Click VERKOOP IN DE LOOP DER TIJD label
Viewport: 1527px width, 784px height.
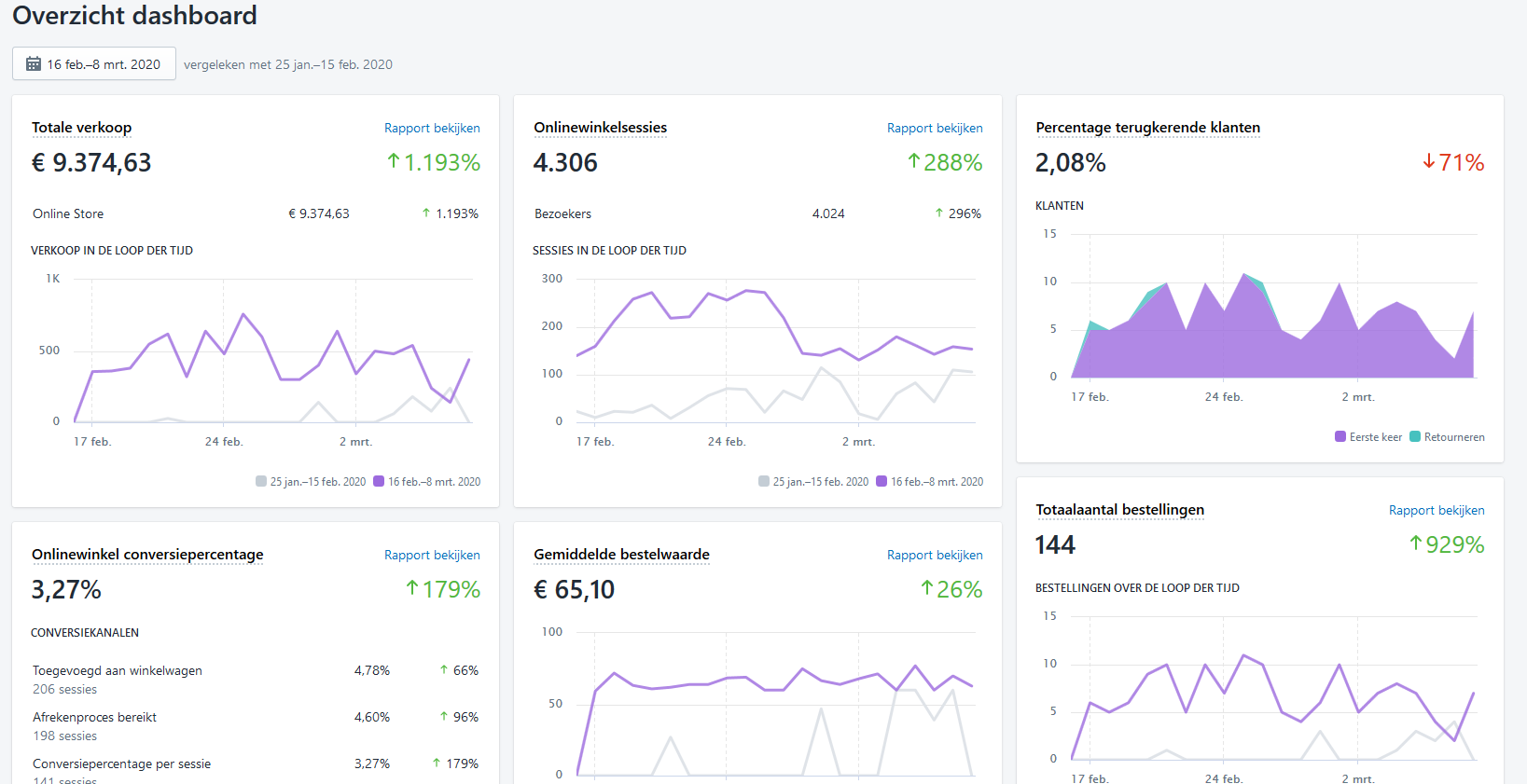[112, 251]
